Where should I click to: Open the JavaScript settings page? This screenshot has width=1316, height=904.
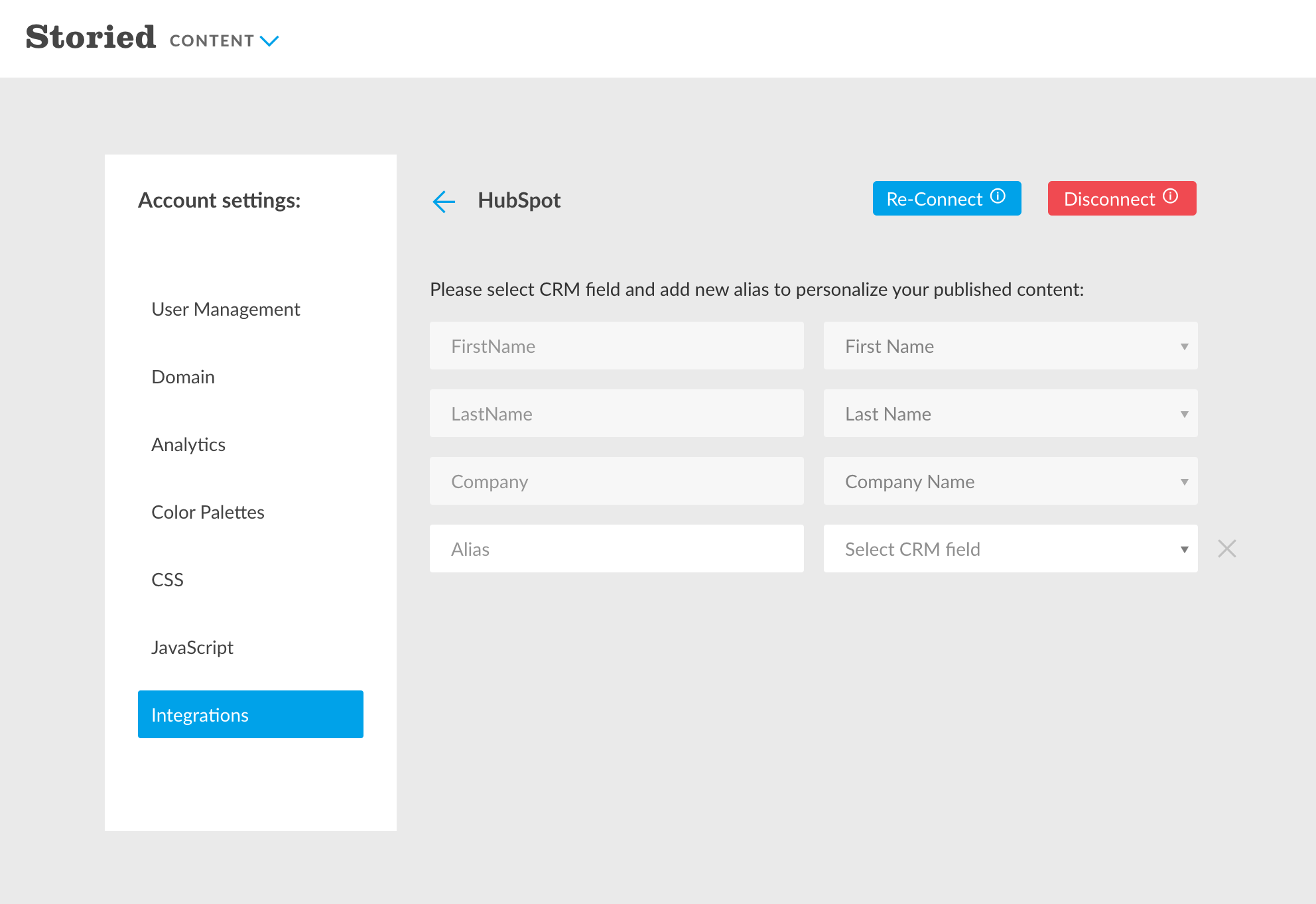[x=192, y=648]
